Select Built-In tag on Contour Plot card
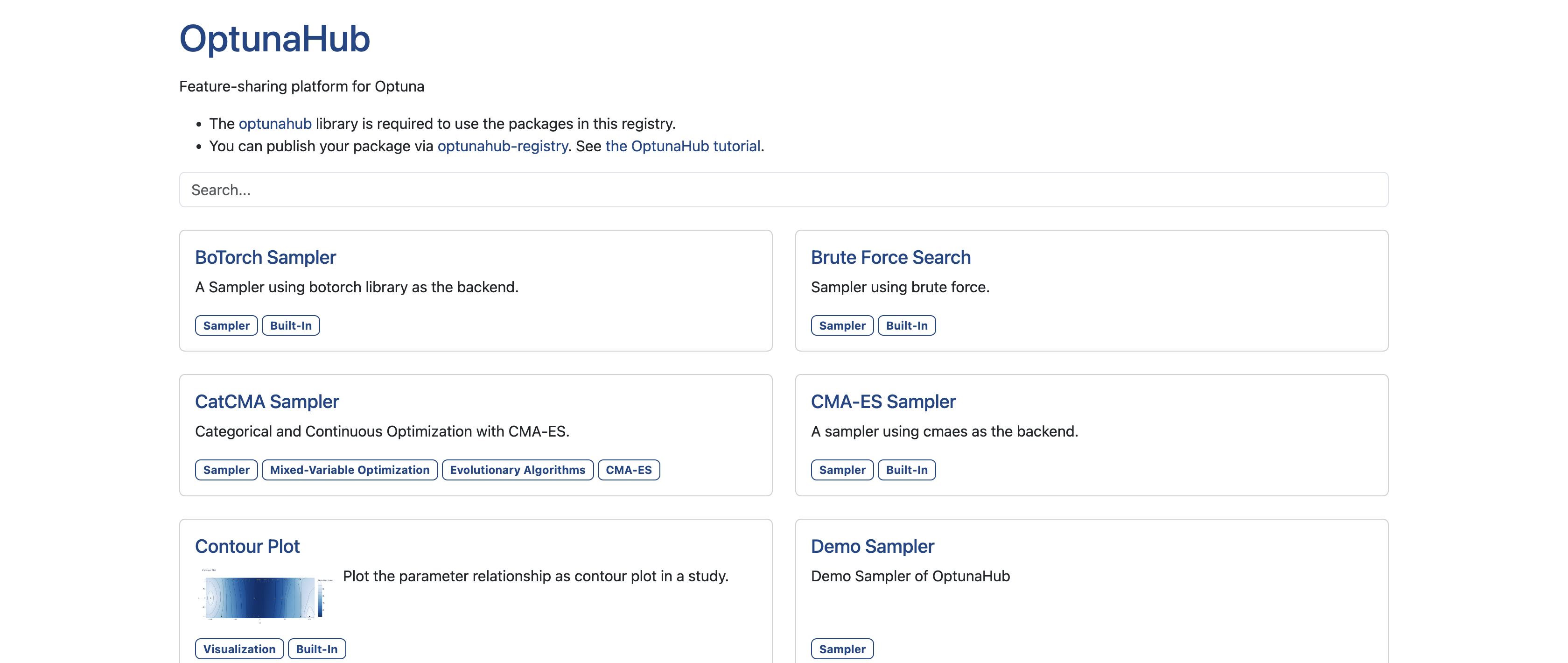Viewport: 1568px width, 663px height. pyautogui.click(x=317, y=649)
